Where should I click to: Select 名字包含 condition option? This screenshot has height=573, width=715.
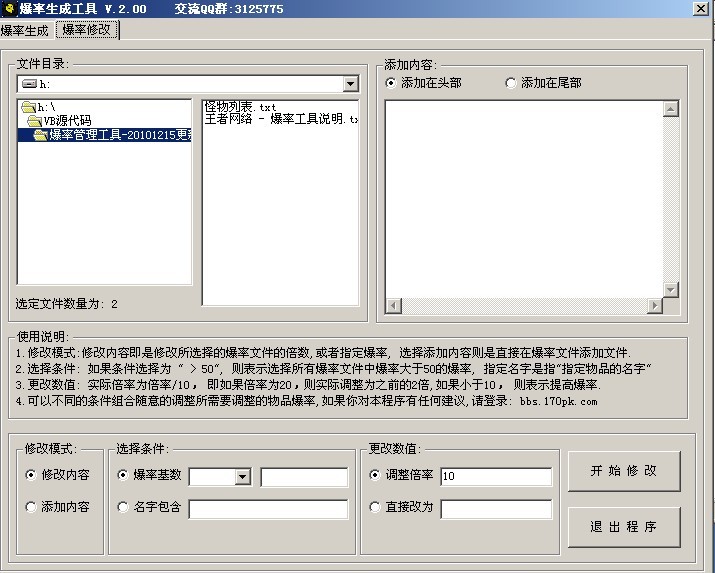click(123, 507)
